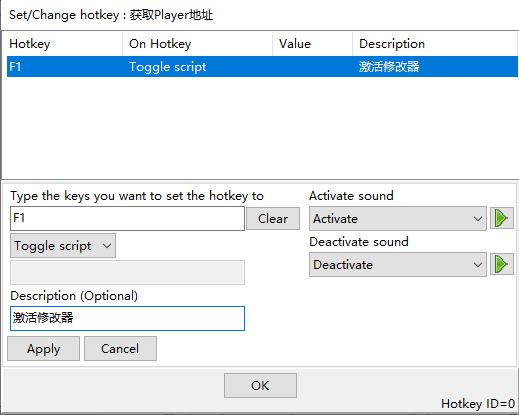Clear the F1 hotkey keys

(273, 219)
